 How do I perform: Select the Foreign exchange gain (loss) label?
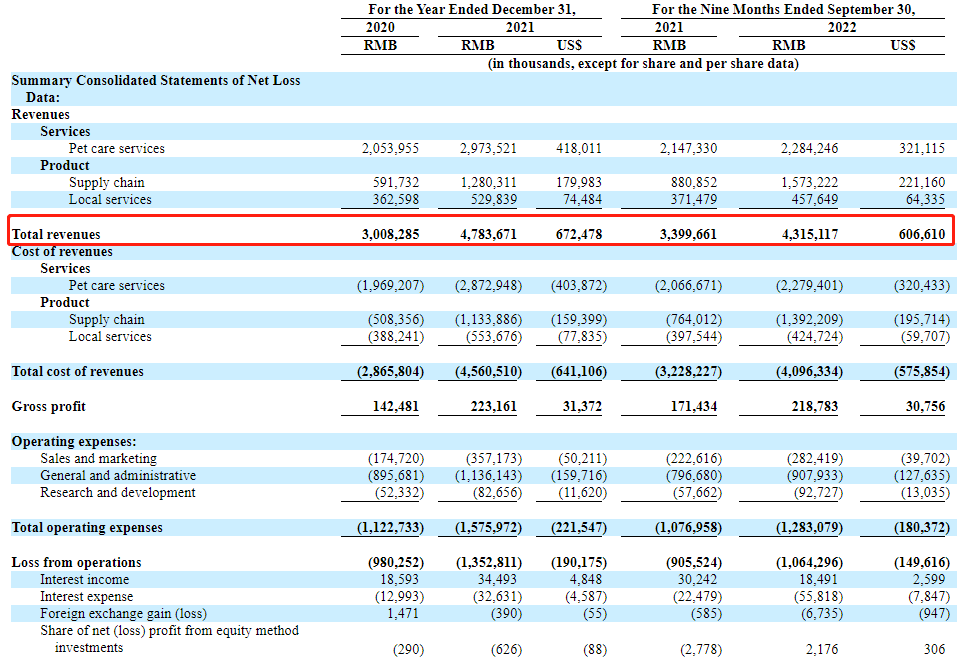[123, 614]
